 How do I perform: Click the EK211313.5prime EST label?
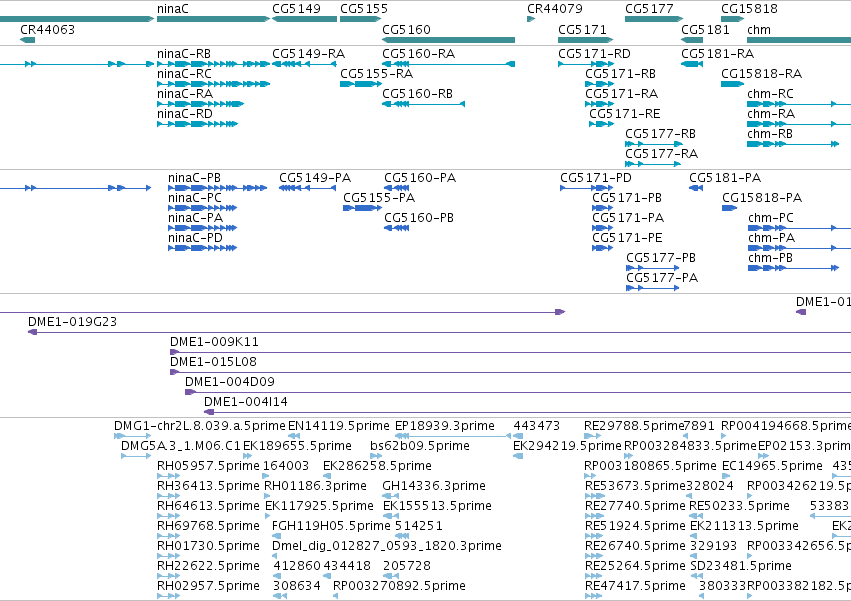[x=744, y=526]
